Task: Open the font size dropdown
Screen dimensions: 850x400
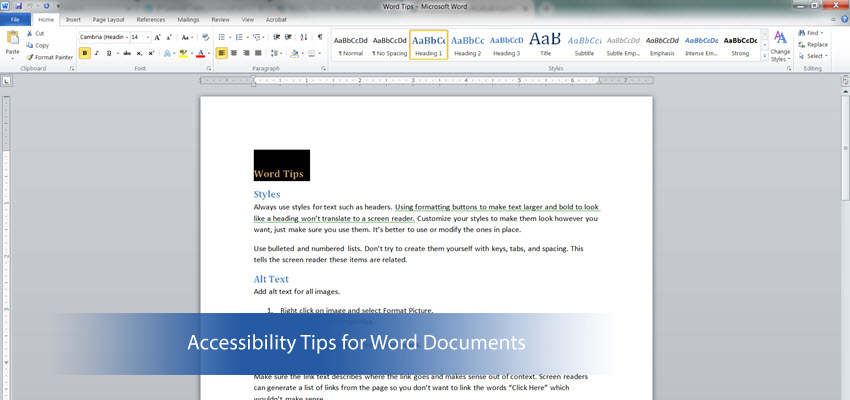Action: (148, 37)
